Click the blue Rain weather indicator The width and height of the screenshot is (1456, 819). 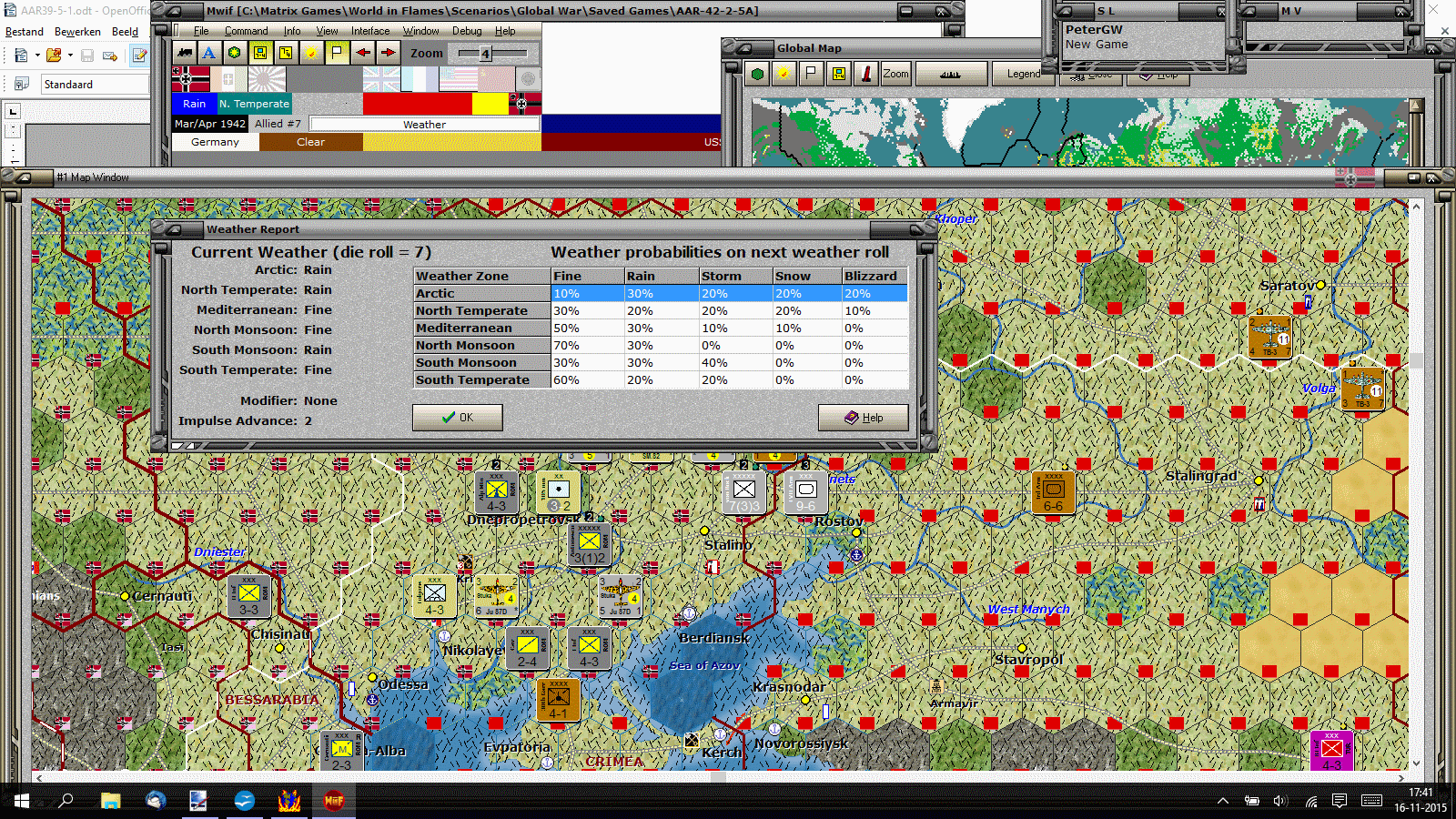click(x=194, y=104)
